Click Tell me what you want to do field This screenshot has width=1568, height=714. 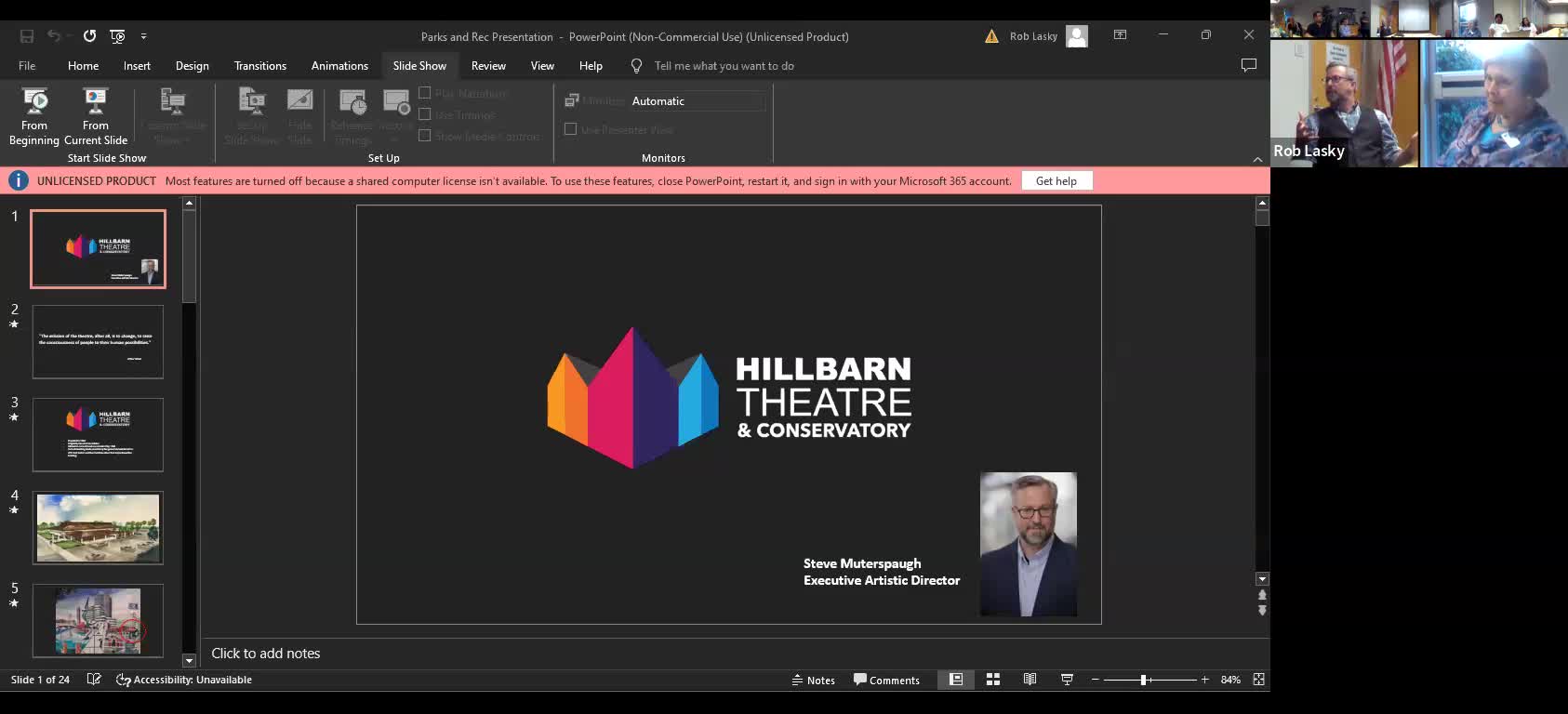pos(724,66)
